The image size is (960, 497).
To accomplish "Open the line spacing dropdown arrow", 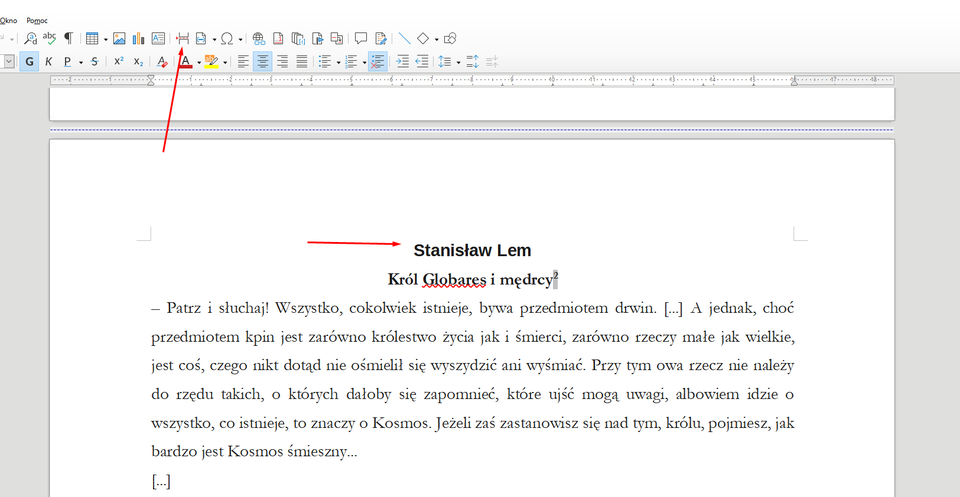I will point(458,62).
